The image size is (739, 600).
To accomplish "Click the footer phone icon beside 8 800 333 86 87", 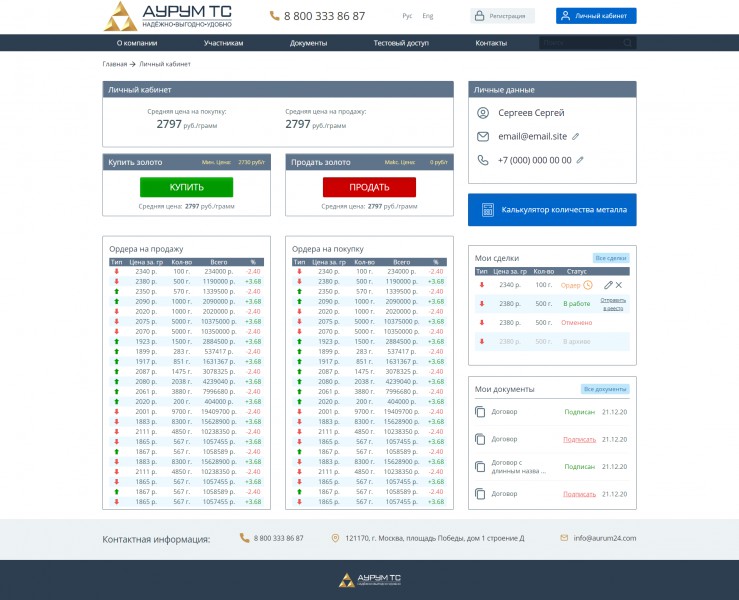I will click(x=244, y=538).
